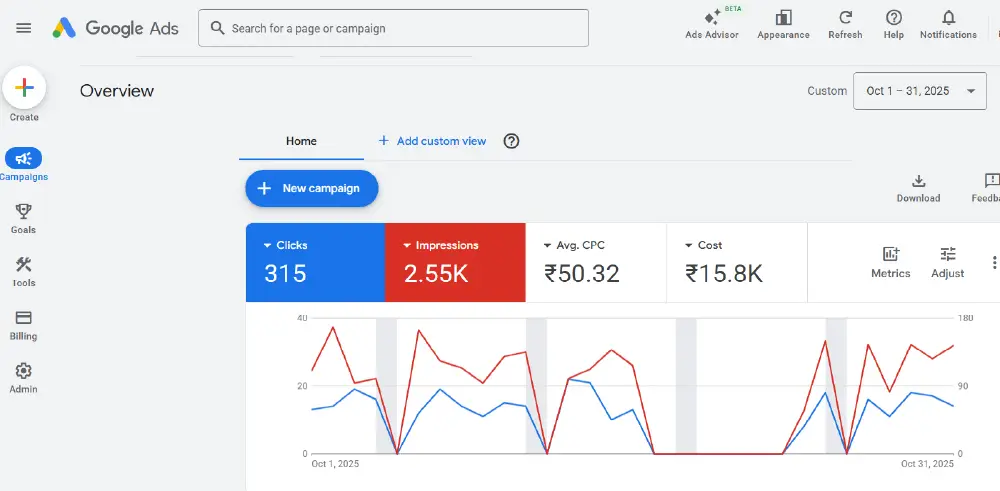Launch Ads Advisor beta
Viewport: 1000px width, 491px height.
click(712, 19)
